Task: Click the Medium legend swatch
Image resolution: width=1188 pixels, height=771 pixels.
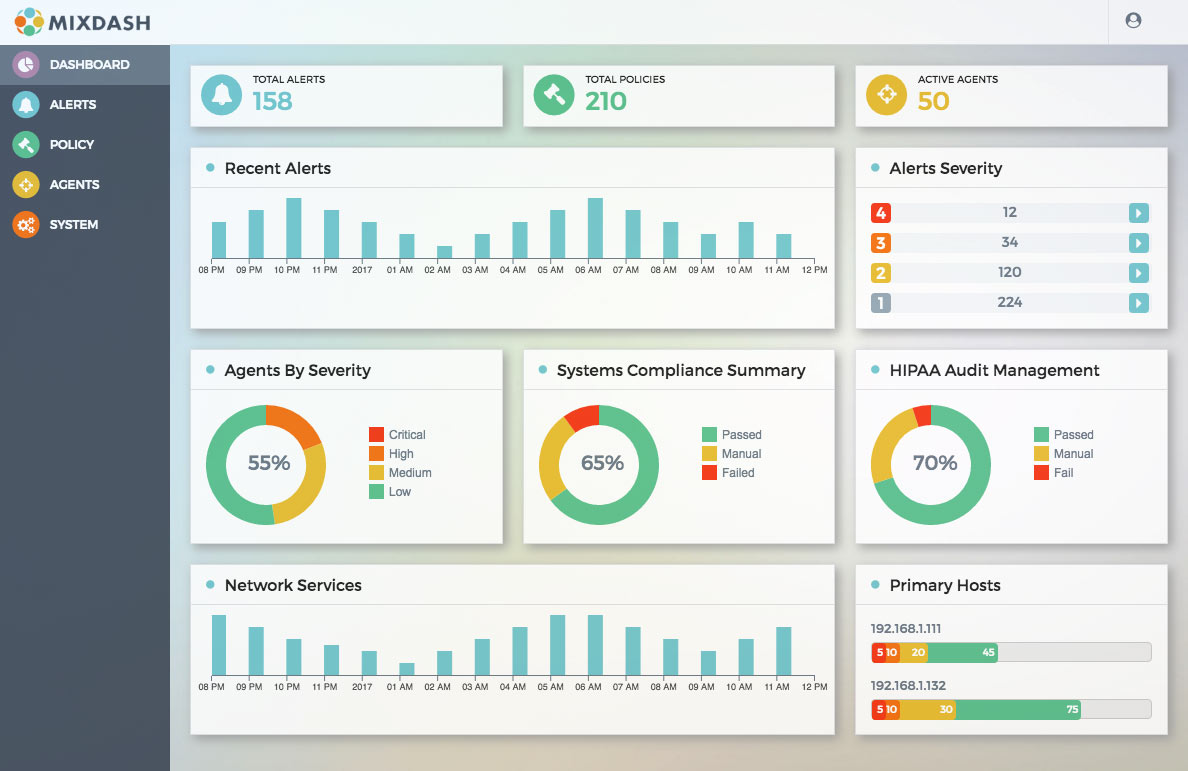Action: pyautogui.click(x=377, y=473)
